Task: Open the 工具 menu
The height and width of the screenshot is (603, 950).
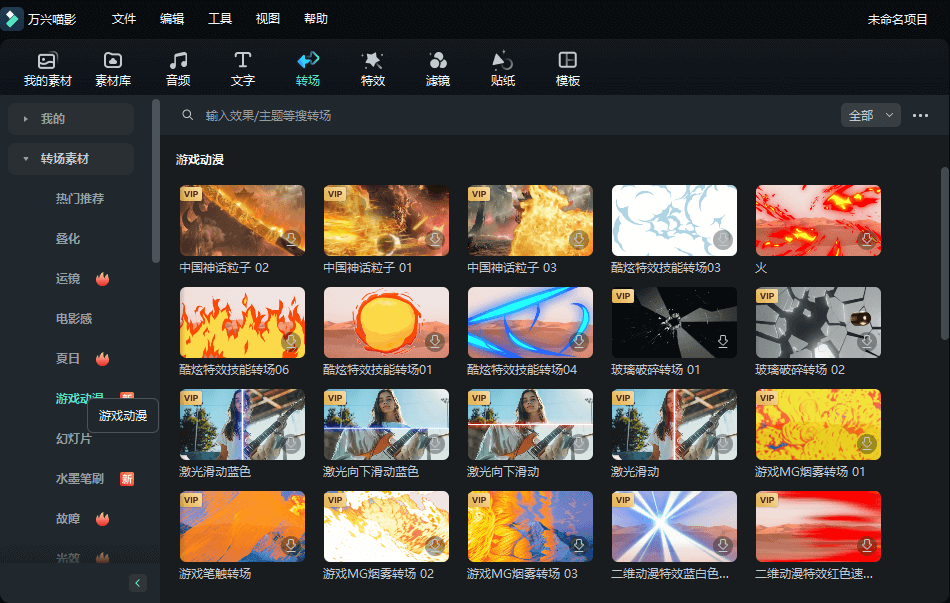Action: coord(220,19)
